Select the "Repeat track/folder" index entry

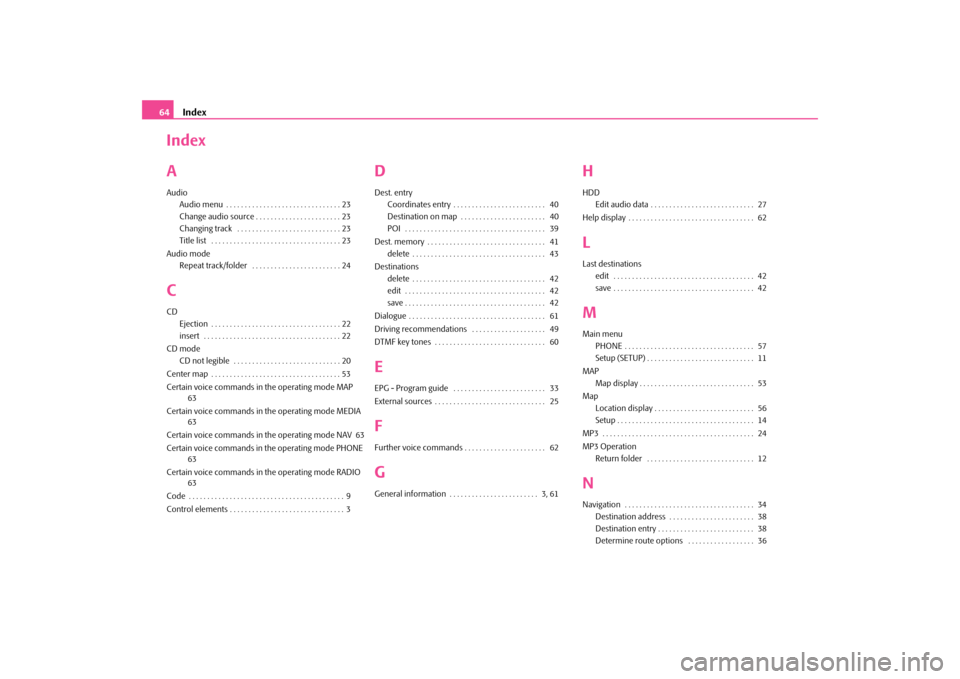coord(213,266)
